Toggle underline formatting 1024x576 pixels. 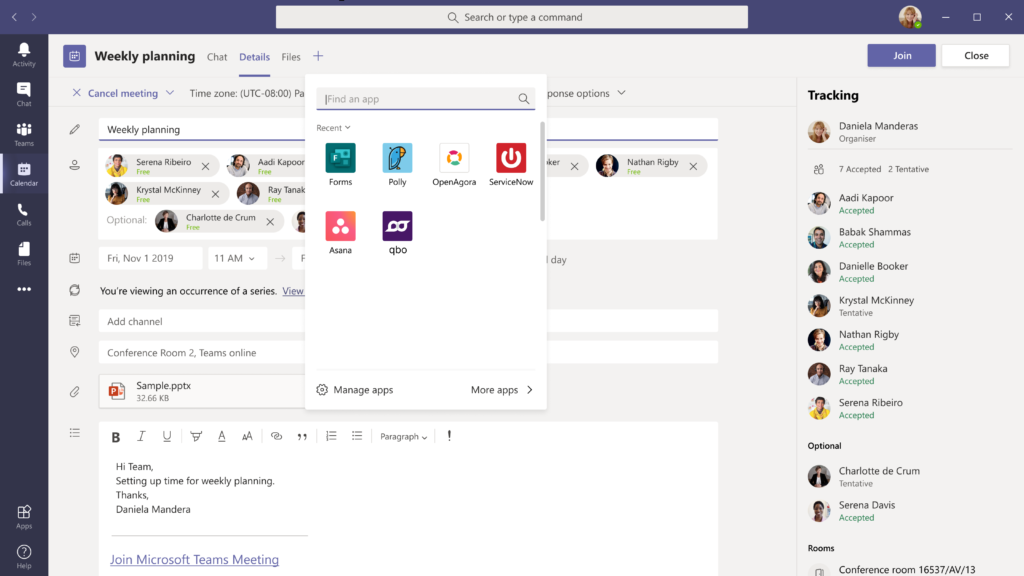pyautogui.click(x=167, y=437)
